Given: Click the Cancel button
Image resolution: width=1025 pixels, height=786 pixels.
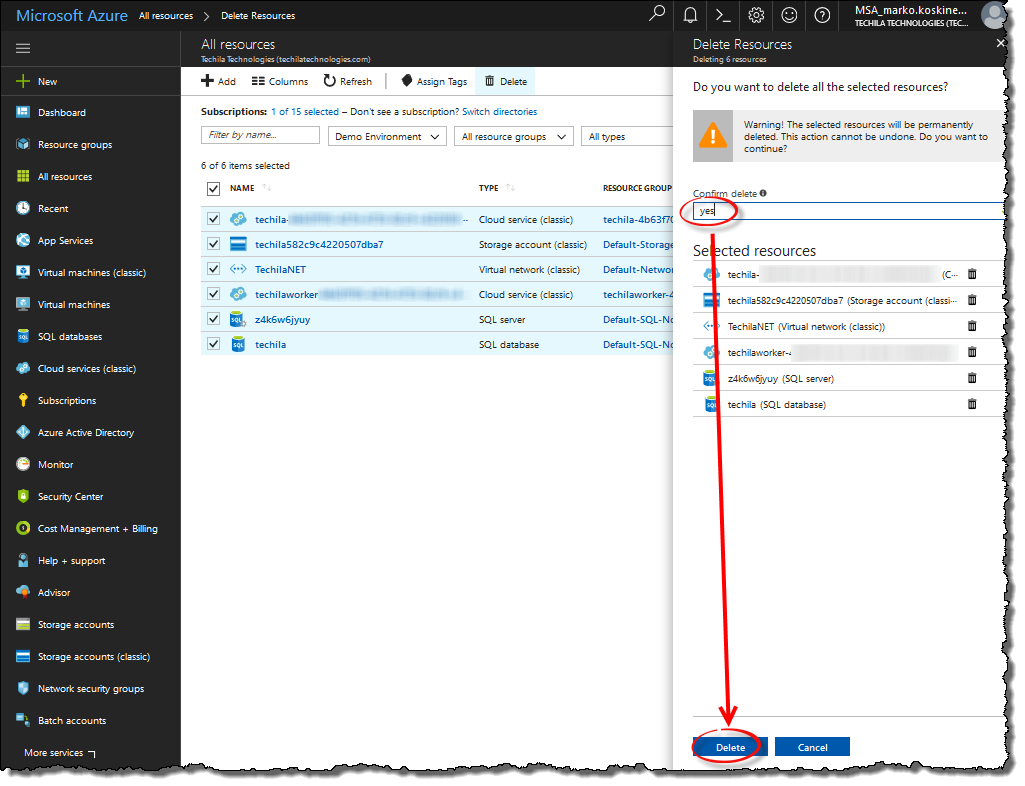Looking at the screenshot, I should pos(813,747).
